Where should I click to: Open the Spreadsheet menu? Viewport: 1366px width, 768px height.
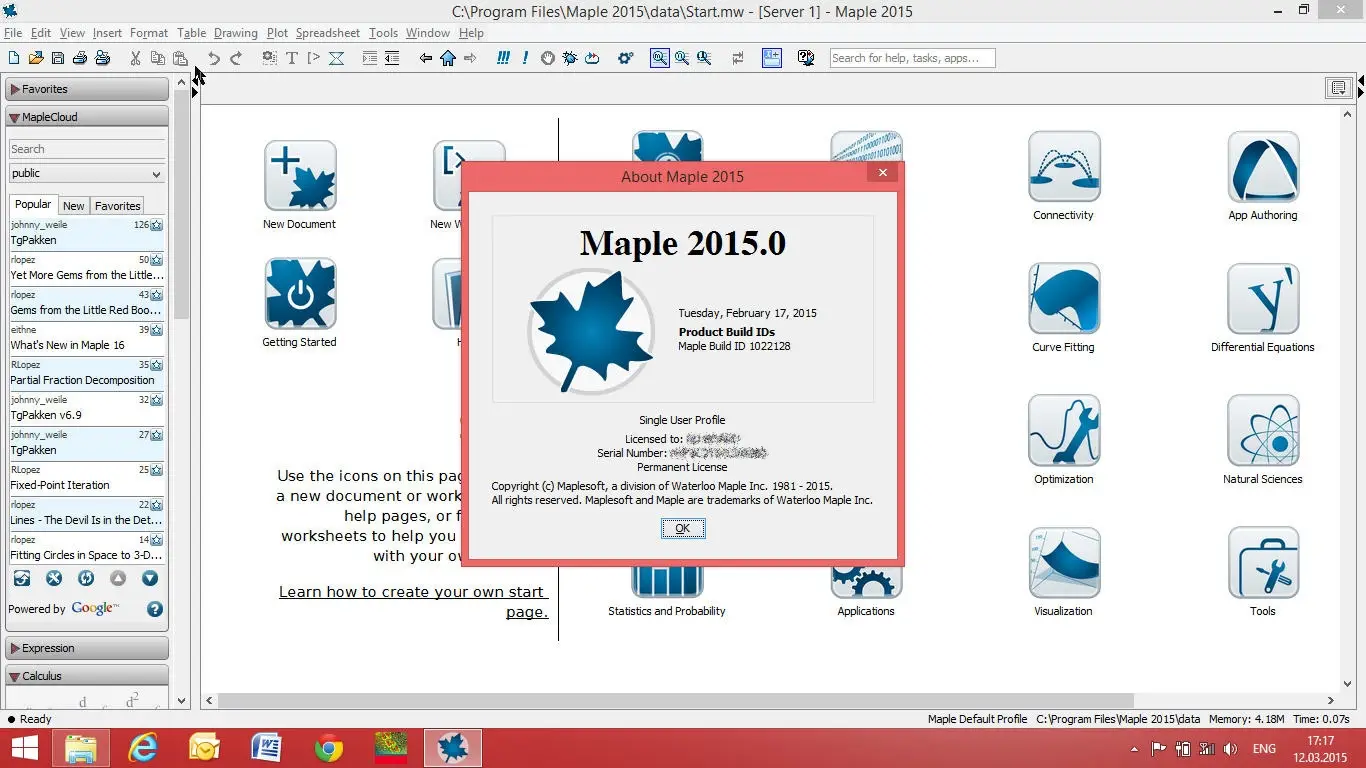click(328, 33)
